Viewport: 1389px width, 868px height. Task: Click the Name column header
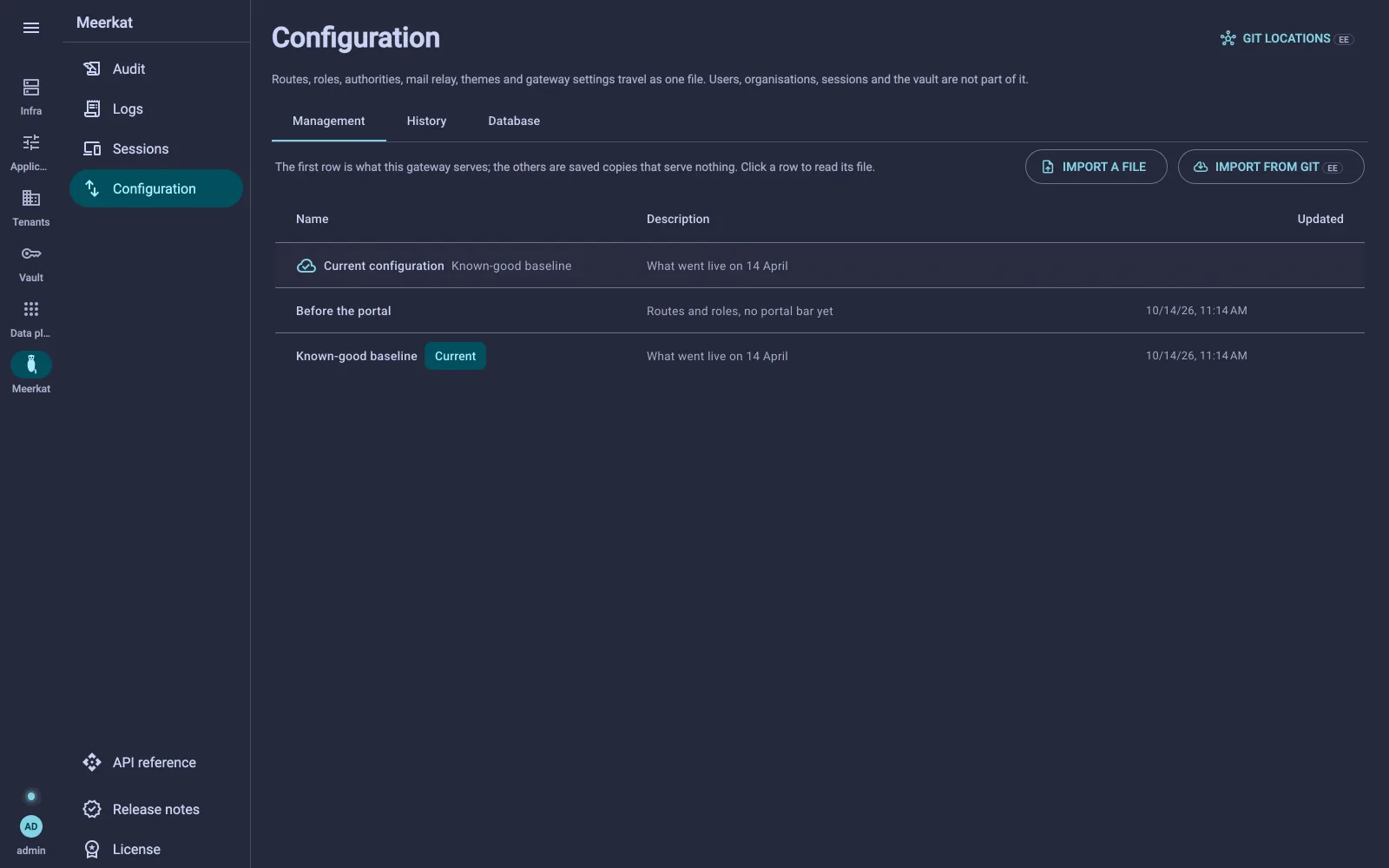point(312,219)
